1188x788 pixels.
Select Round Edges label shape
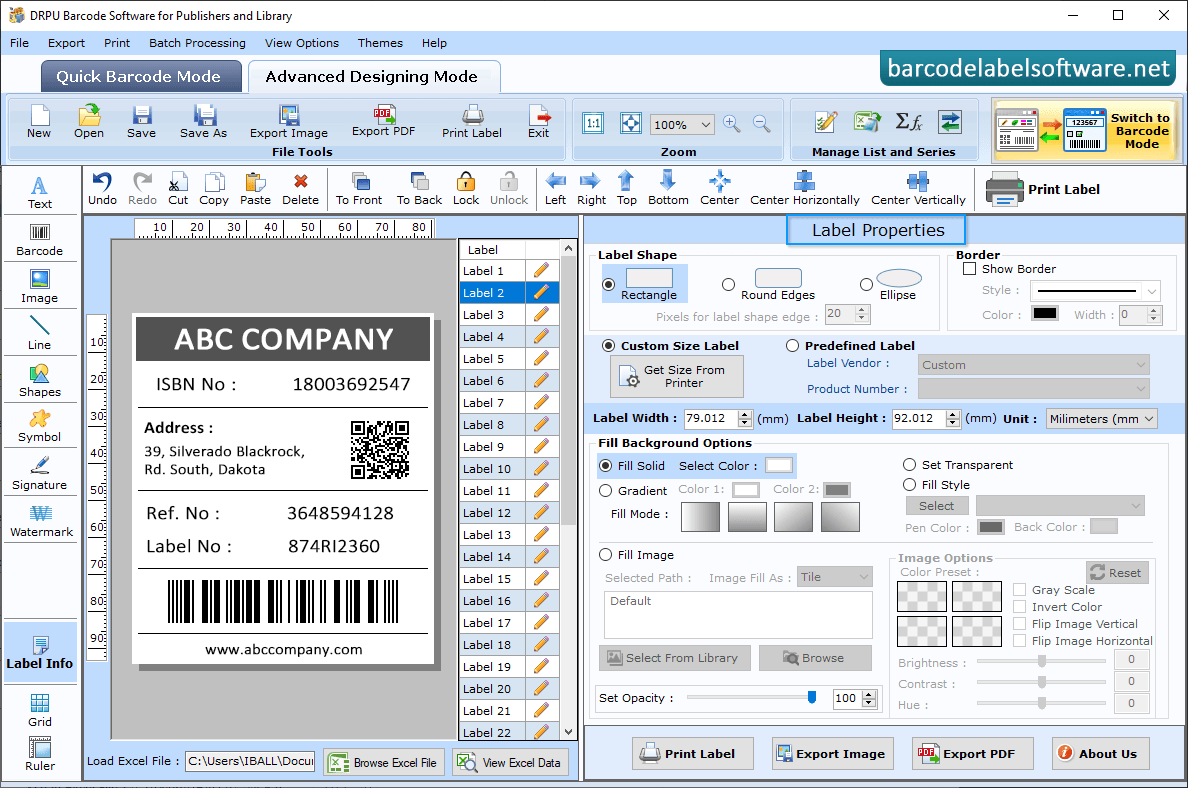[728, 285]
